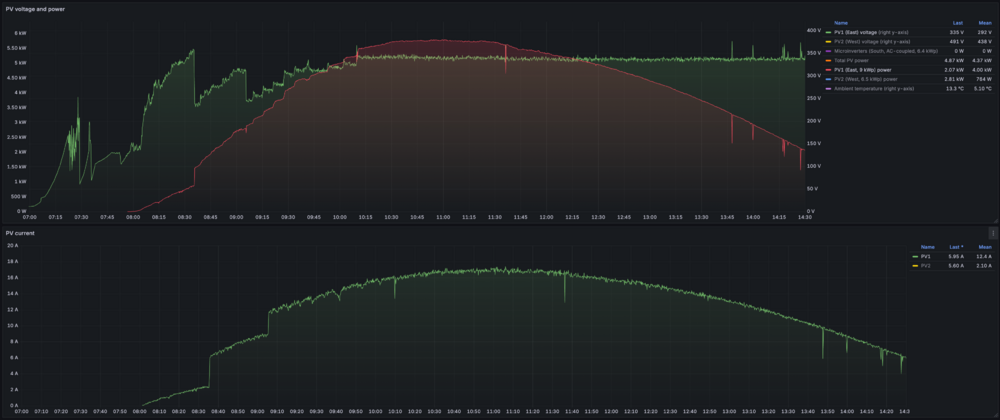1000x420 pixels.
Task: Sort voltage and power legend by Last
Action: (x=958, y=23)
